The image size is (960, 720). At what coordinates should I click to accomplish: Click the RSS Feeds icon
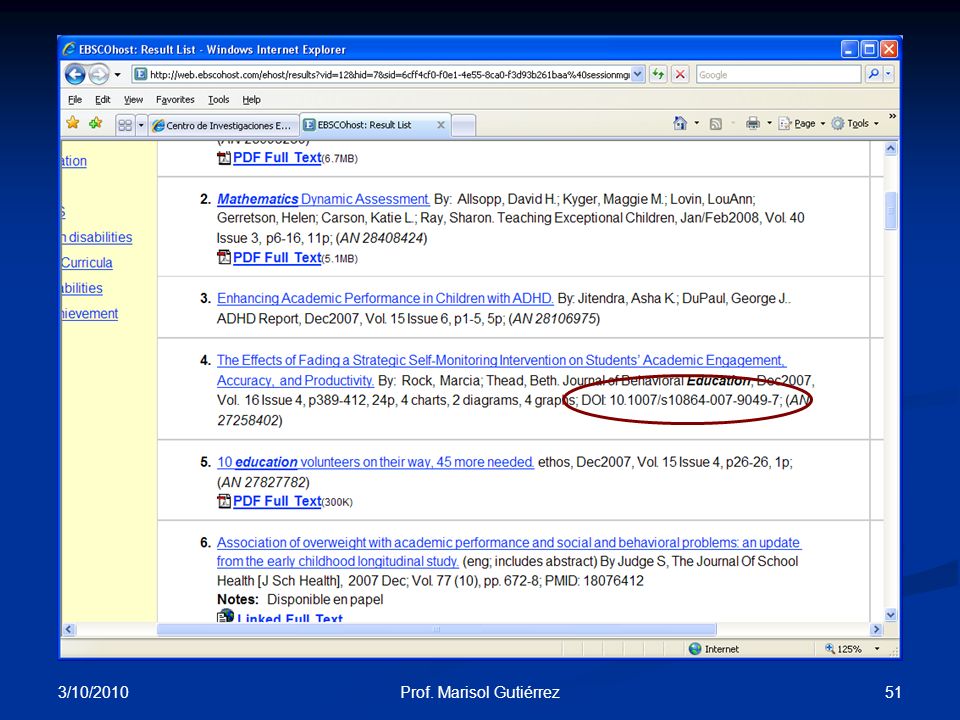coord(715,124)
